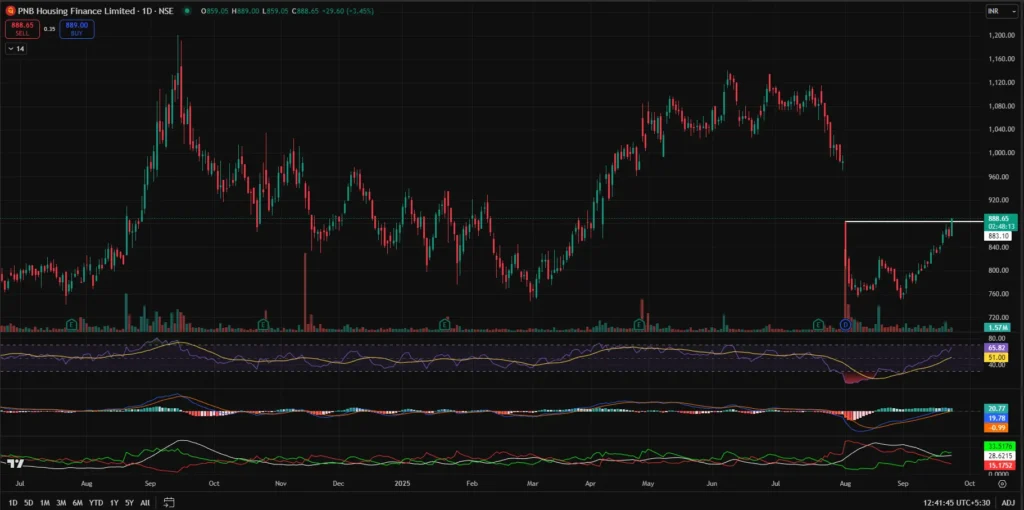Image resolution: width=1024 pixels, height=510 pixels.
Task: Select the white horizontal line label 883.10
Action: [x=998, y=236]
